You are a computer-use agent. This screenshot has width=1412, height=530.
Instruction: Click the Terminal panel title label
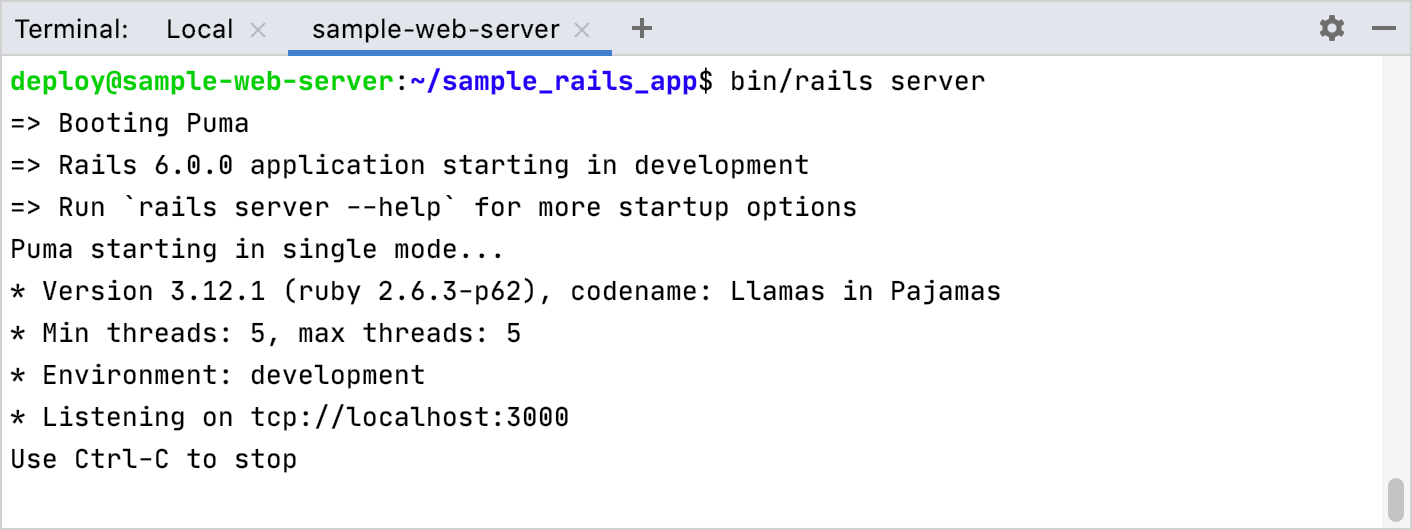click(72, 29)
